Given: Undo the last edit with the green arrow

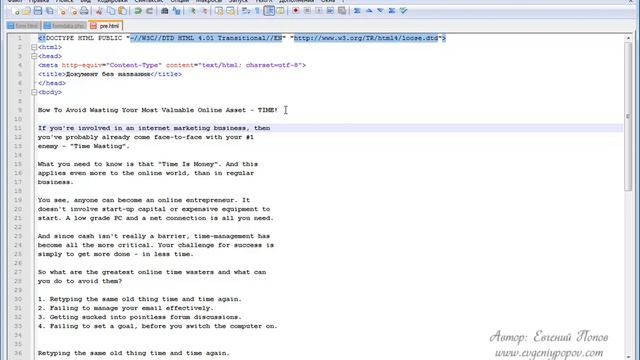Looking at the screenshot, I should (x=138, y=11).
